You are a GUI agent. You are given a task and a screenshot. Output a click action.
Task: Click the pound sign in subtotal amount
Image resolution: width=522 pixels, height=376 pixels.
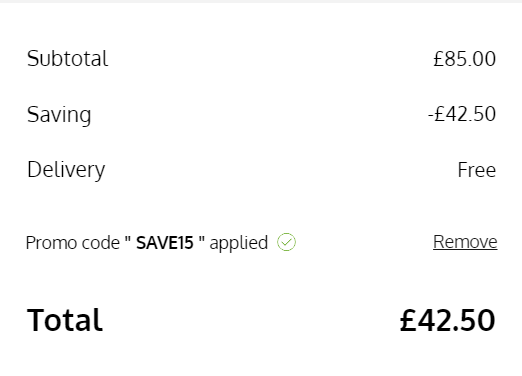click(x=438, y=59)
